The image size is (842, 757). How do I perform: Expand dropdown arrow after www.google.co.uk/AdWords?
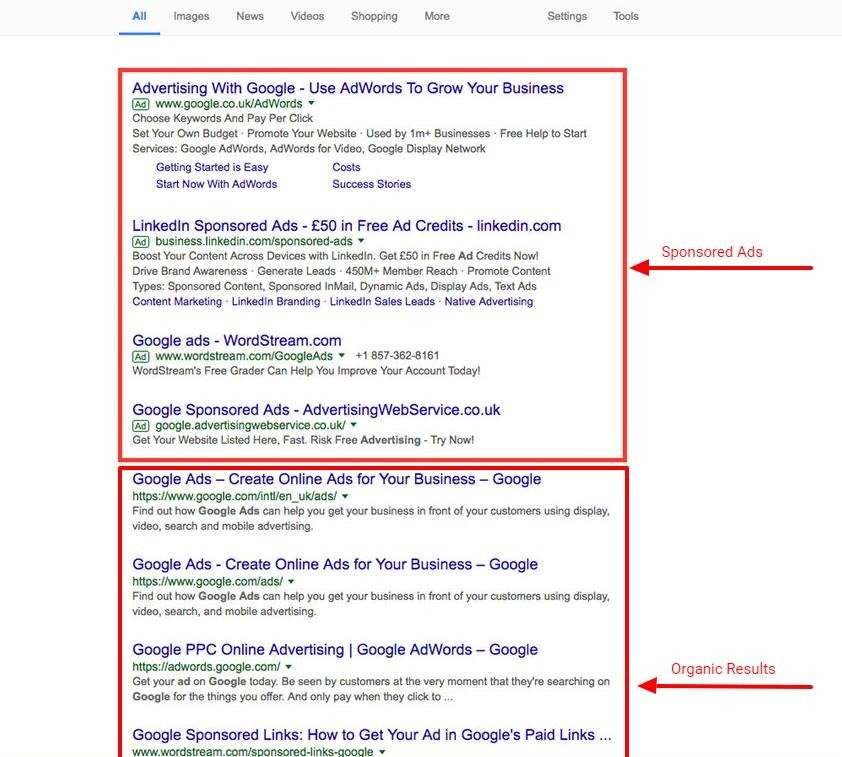pyautogui.click(x=311, y=103)
